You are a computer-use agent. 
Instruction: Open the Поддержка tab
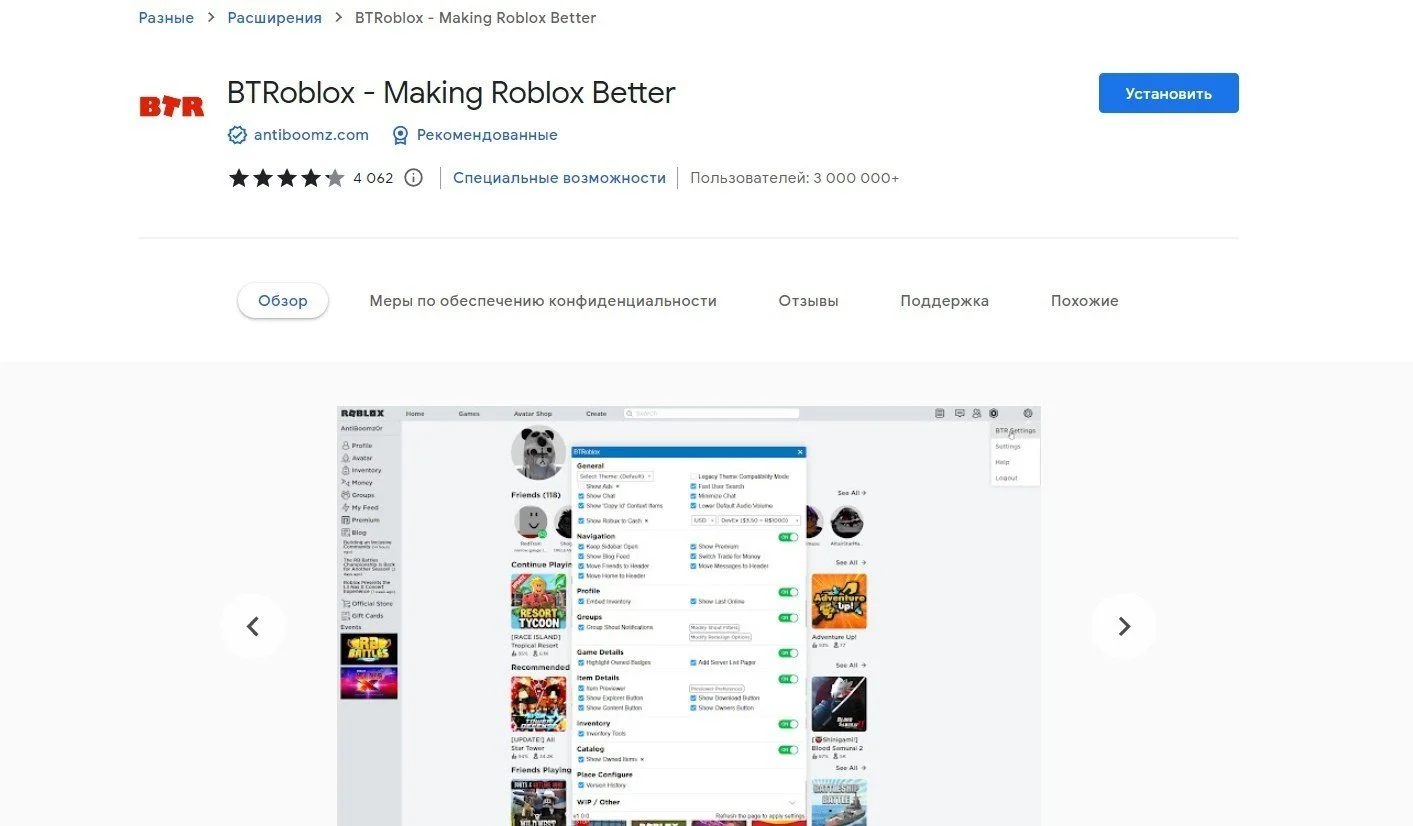pyautogui.click(x=944, y=301)
